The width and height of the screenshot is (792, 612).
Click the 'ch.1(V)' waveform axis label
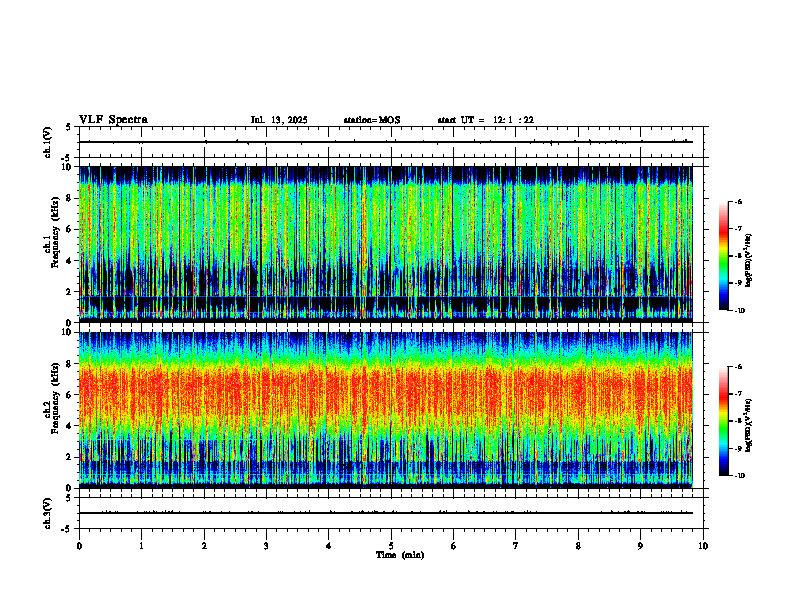pyautogui.click(x=47, y=142)
